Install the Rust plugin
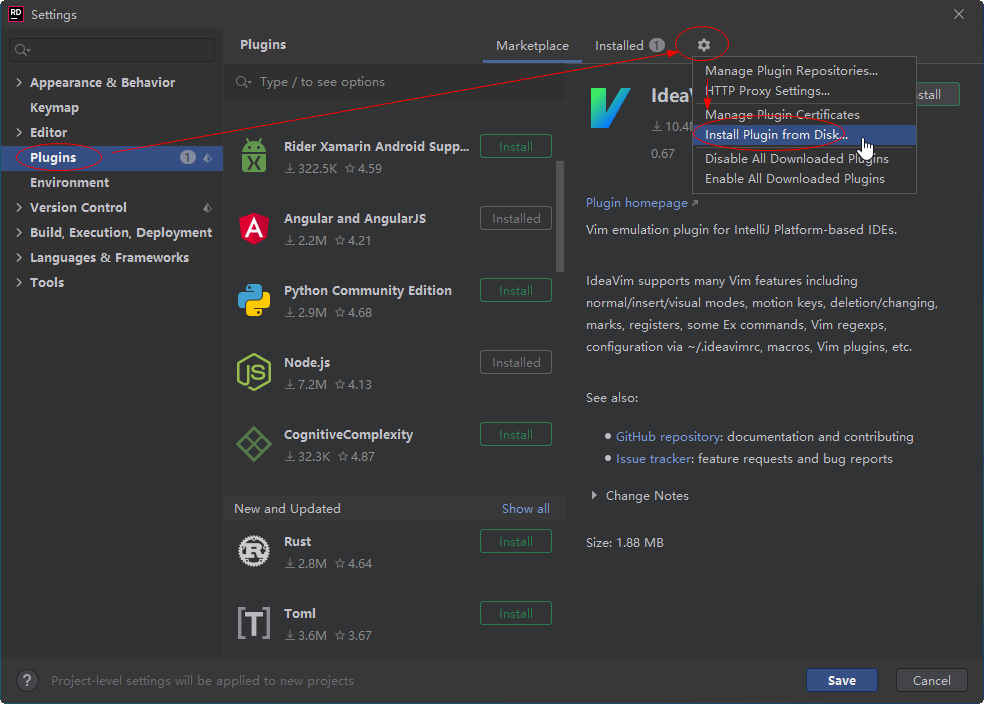Screen dimensions: 984x704 pos(516,542)
